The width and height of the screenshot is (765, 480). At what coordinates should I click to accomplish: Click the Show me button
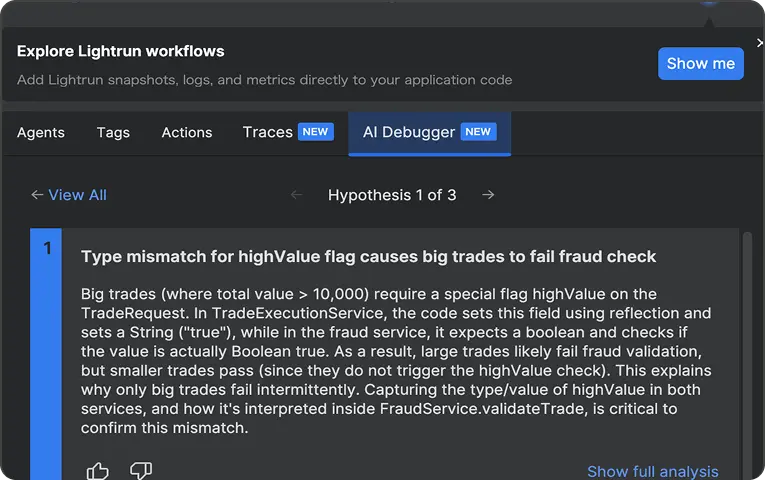pos(701,63)
